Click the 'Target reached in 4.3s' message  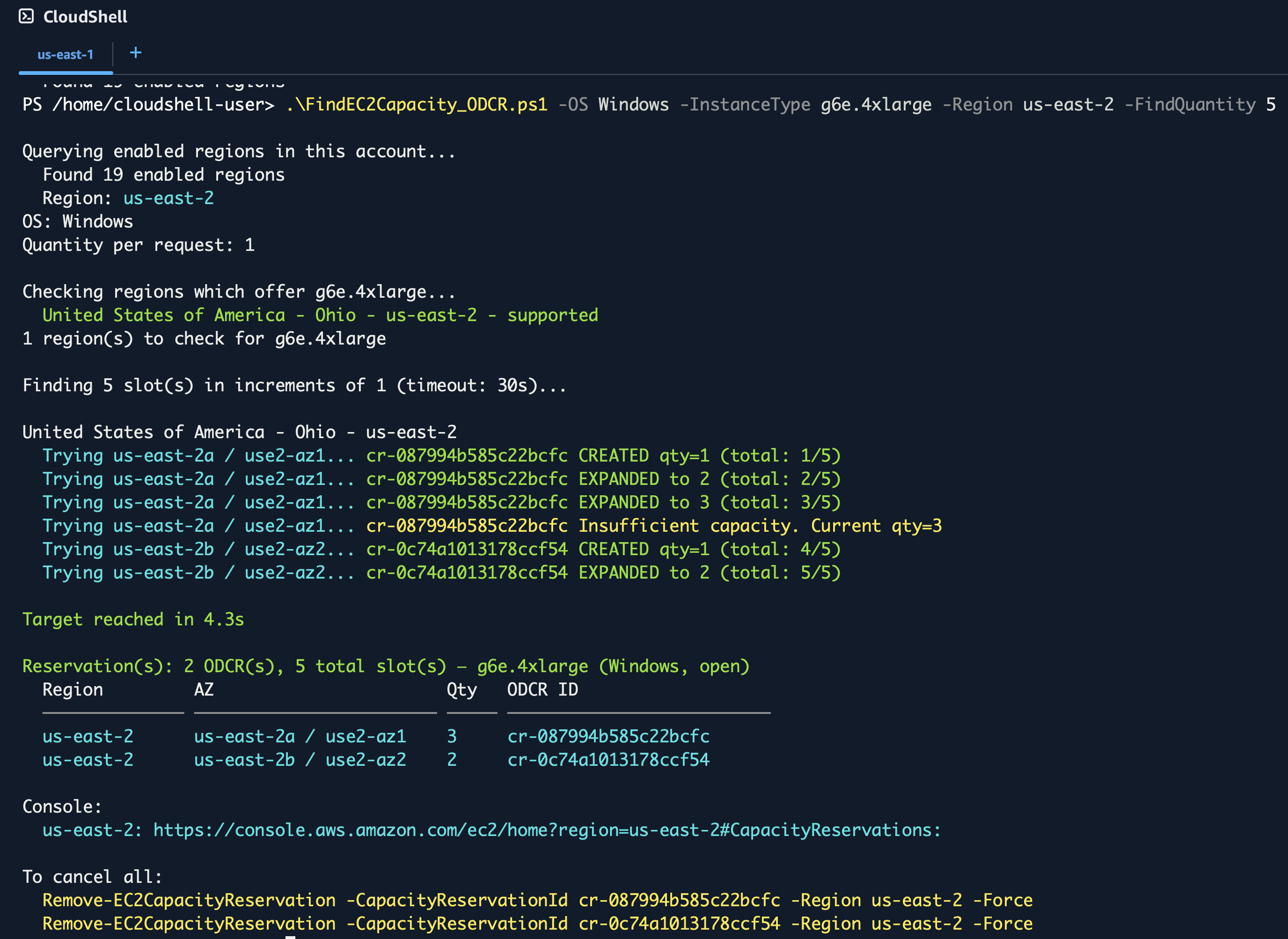click(133, 619)
